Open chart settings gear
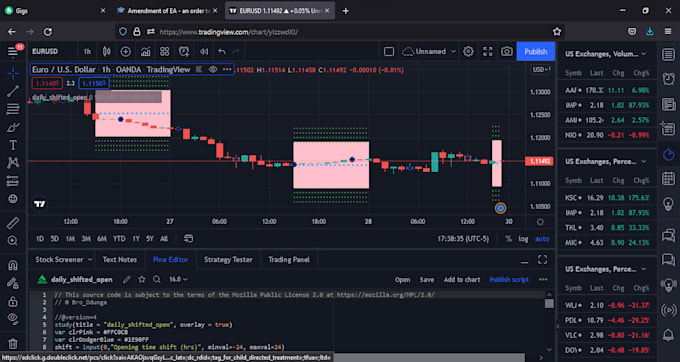Image resolution: width=680 pixels, height=362 pixels. pyautogui.click(x=468, y=52)
